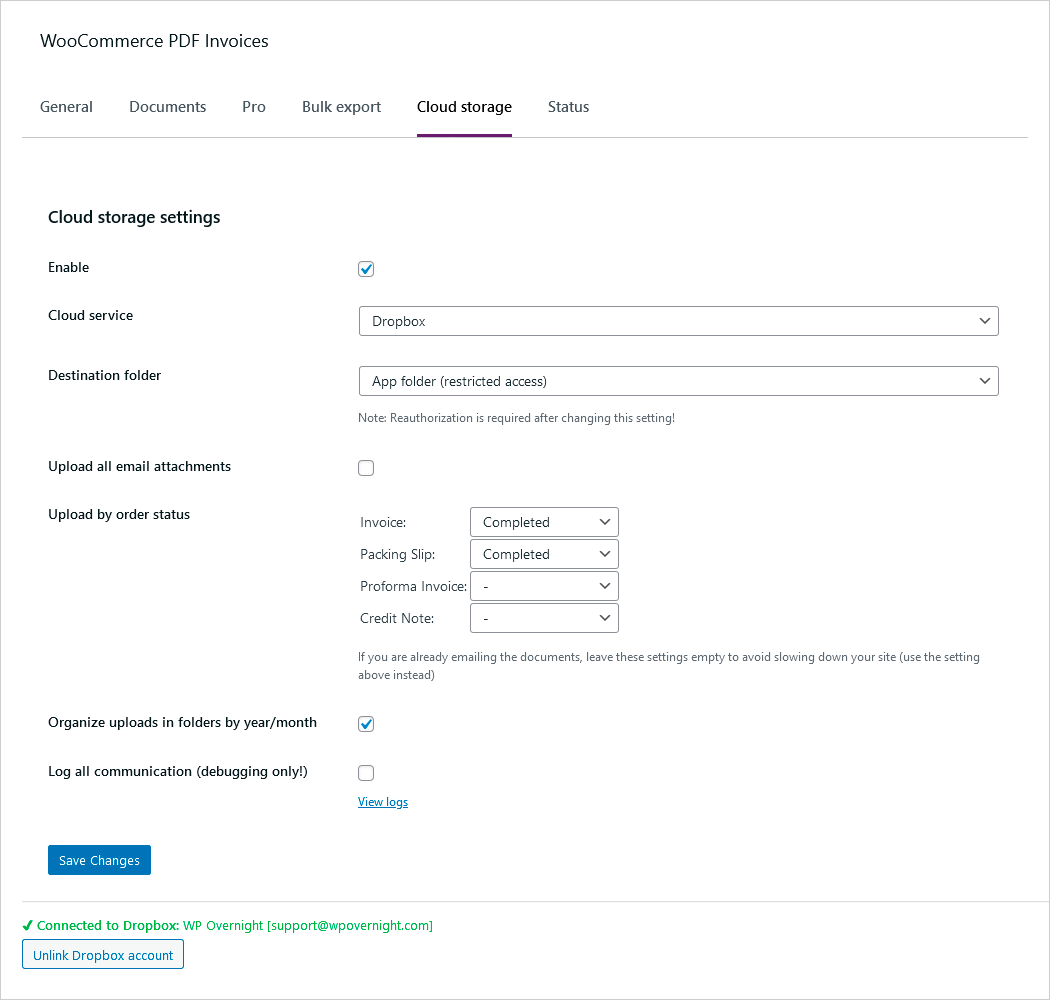Image resolution: width=1050 pixels, height=1000 pixels.
Task: Open the Credit Note status dropdown
Action: click(x=544, y=618)
